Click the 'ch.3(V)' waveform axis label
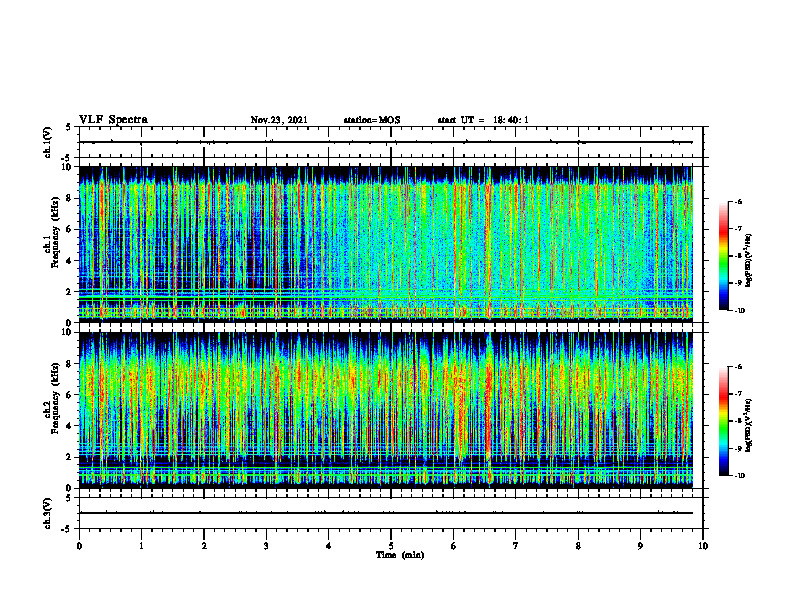Image resolution: width=792 pixels, height=612 pixels. tap(48, 513)
